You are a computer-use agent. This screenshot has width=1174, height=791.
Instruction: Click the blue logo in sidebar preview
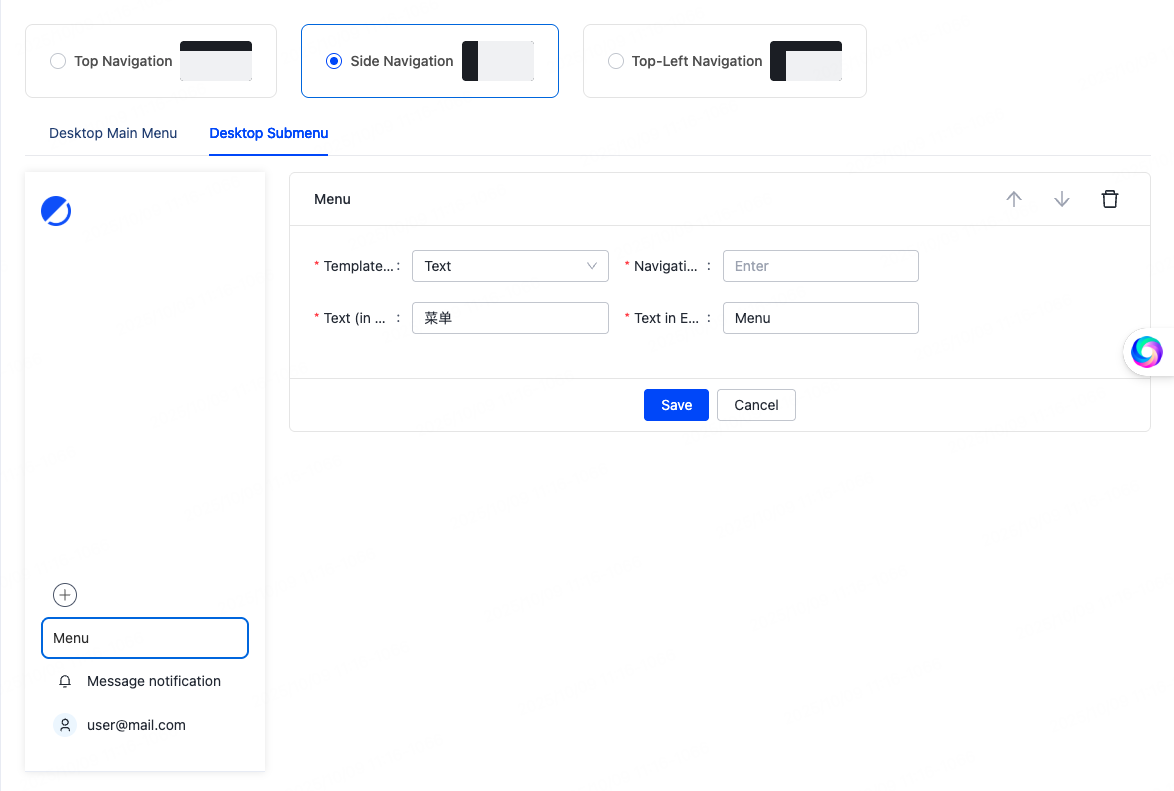point(56,211)
